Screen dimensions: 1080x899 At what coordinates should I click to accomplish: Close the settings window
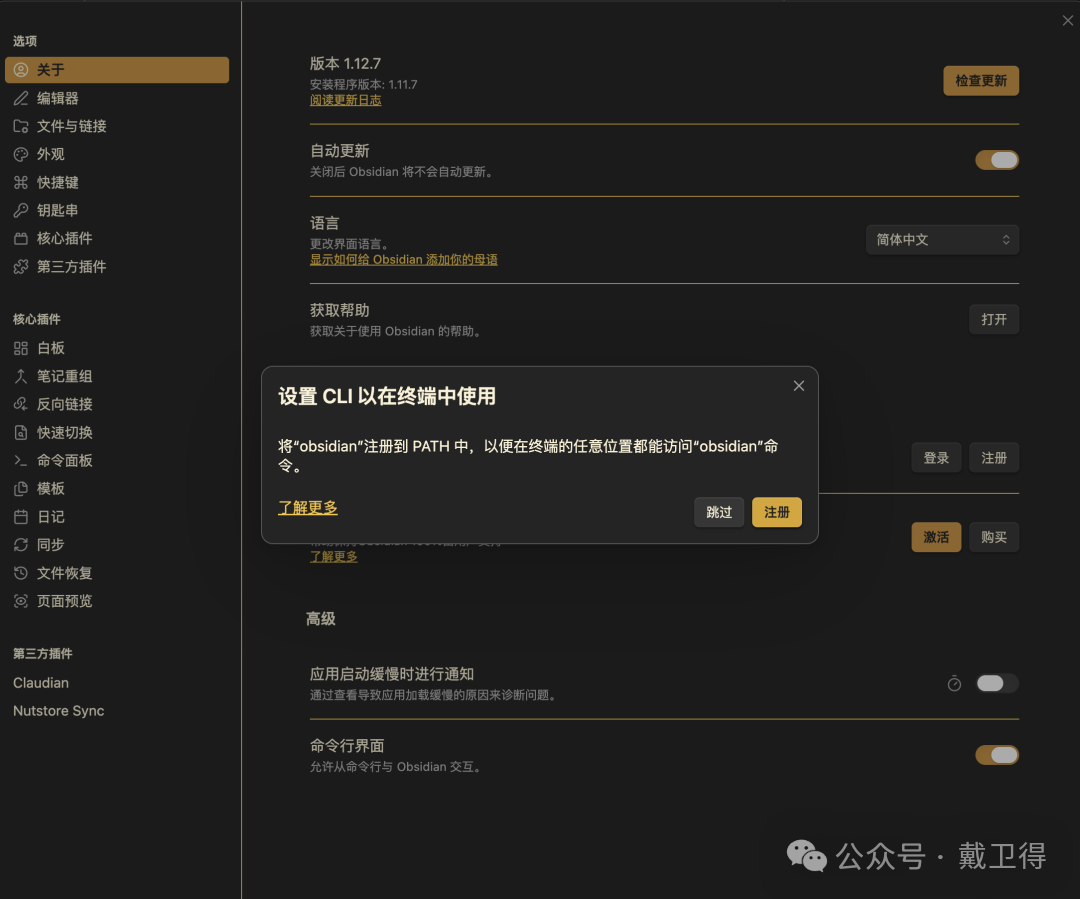[x=1068, y=21]
